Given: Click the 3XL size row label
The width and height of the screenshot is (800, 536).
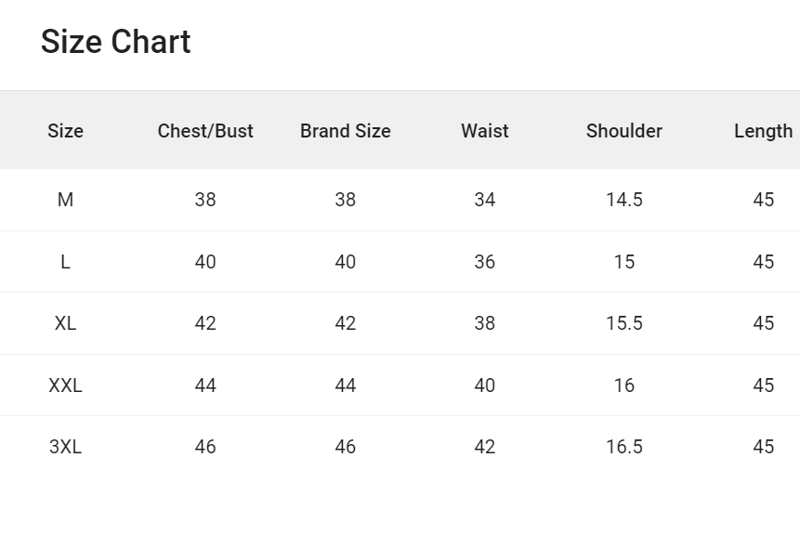Looking at the screenshot, I should pyautogui.click(x=65, y=447).
